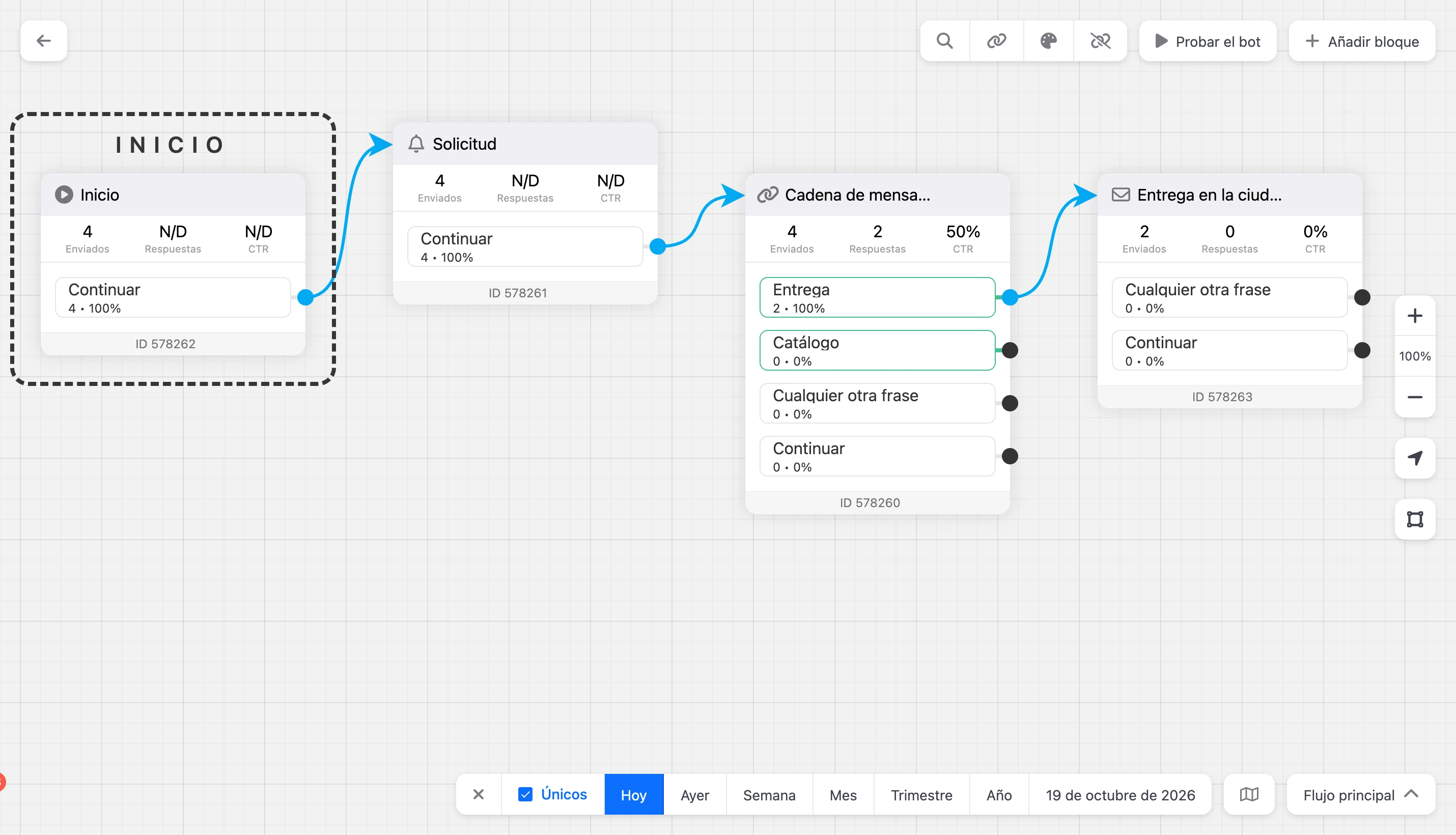The image size is (1456, 835).
Task: Click the locate arrow navigation icon
Action: point(1415,458)
